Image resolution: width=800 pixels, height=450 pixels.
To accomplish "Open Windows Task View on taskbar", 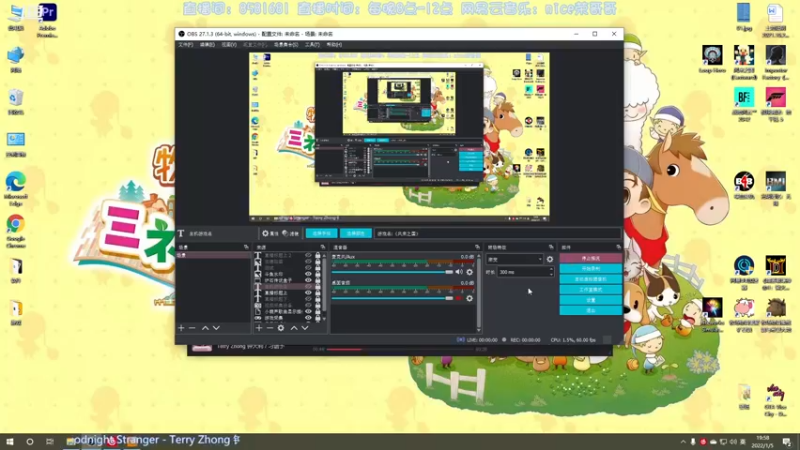I will tap(49, 441).
